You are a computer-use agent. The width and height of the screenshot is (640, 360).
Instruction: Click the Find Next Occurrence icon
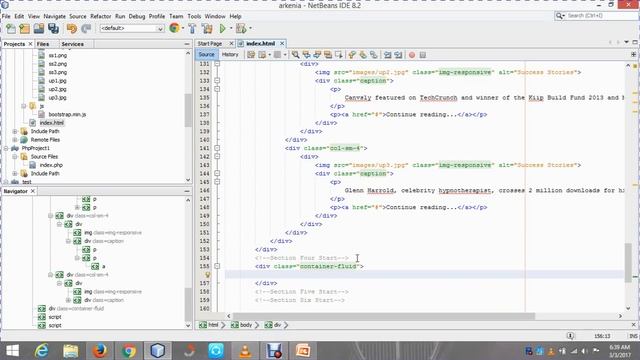pos(317,55)
